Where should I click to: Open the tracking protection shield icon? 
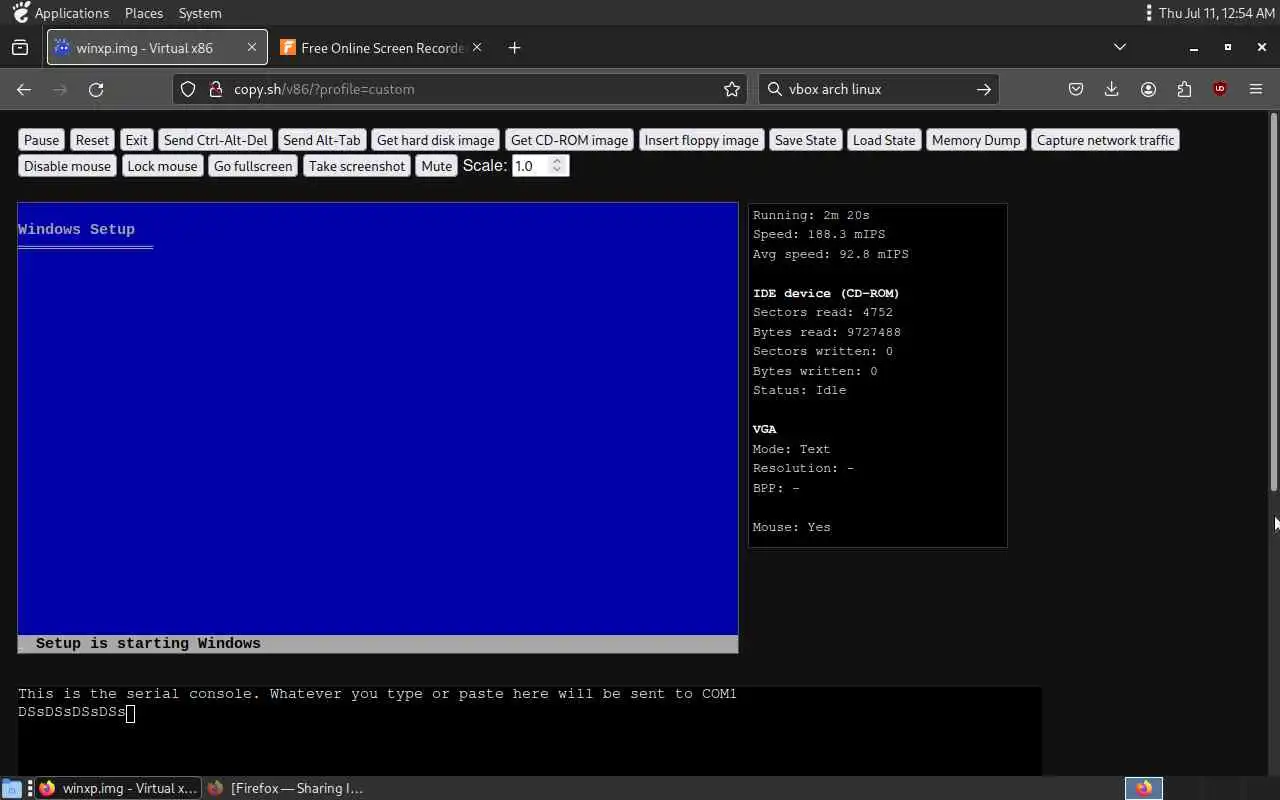188,89
